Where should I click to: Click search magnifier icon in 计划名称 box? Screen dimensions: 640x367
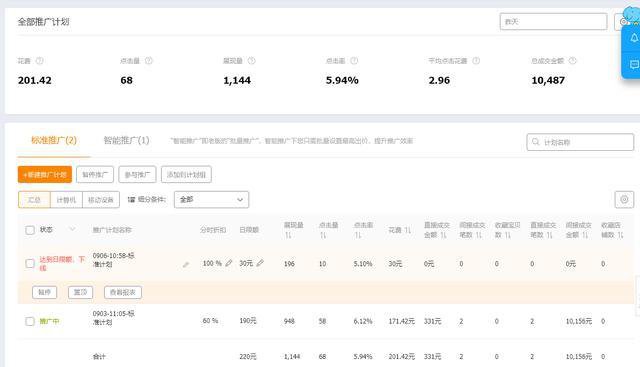(x=536, y=142)
